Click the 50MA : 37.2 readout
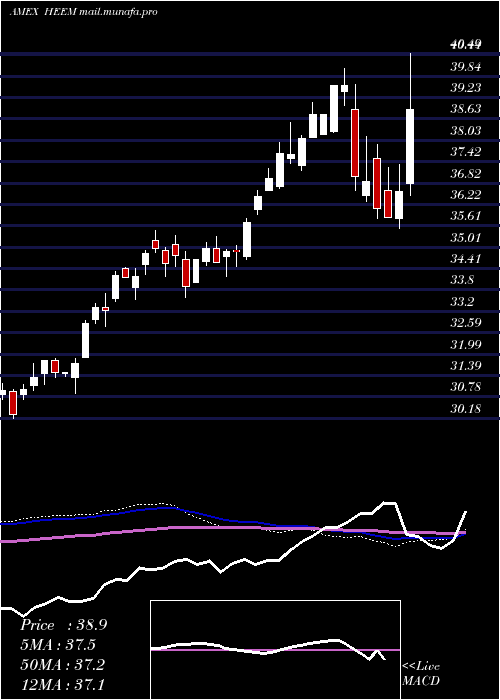This screenshot has width=500, height=700. [62, 665]
